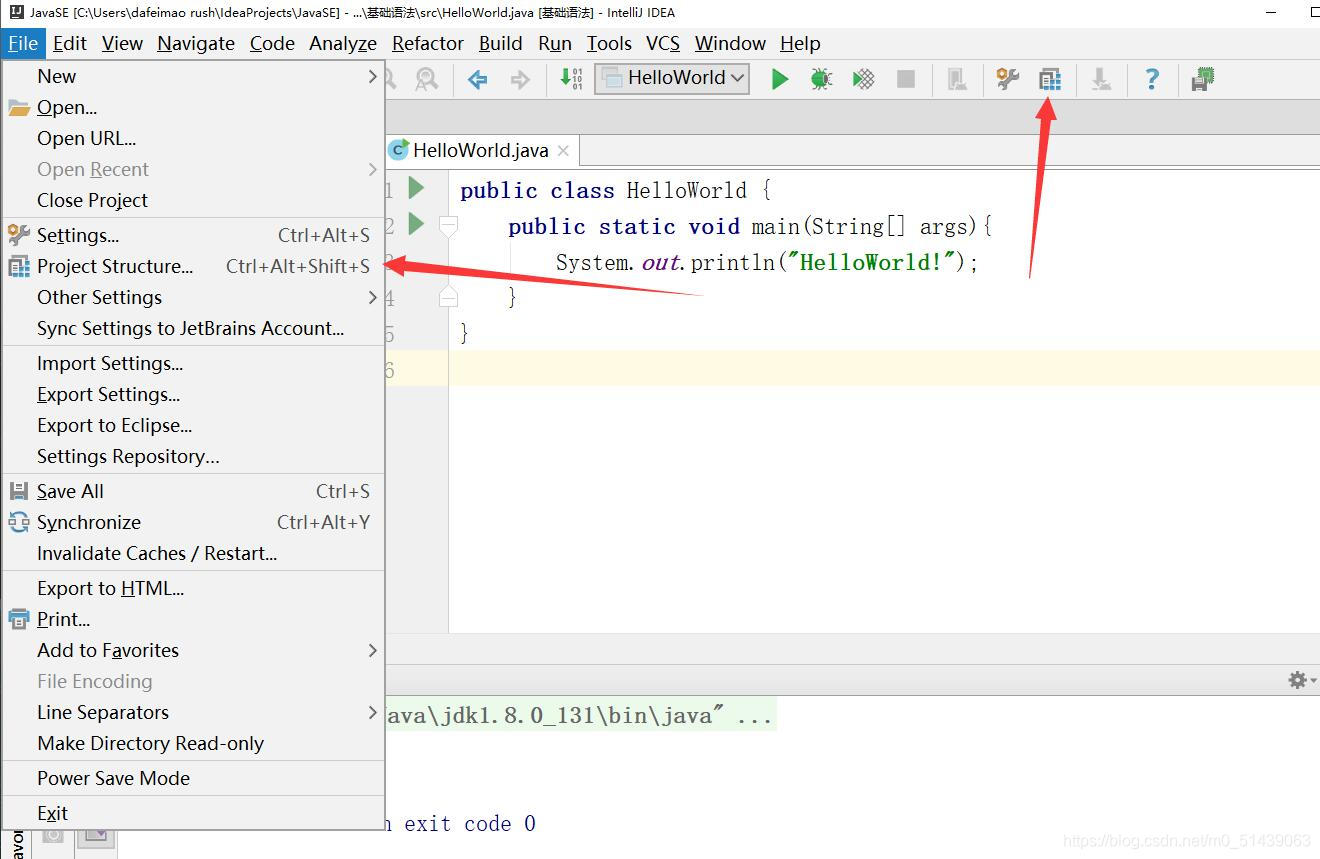Choose Project Structure... menu item

194,266
